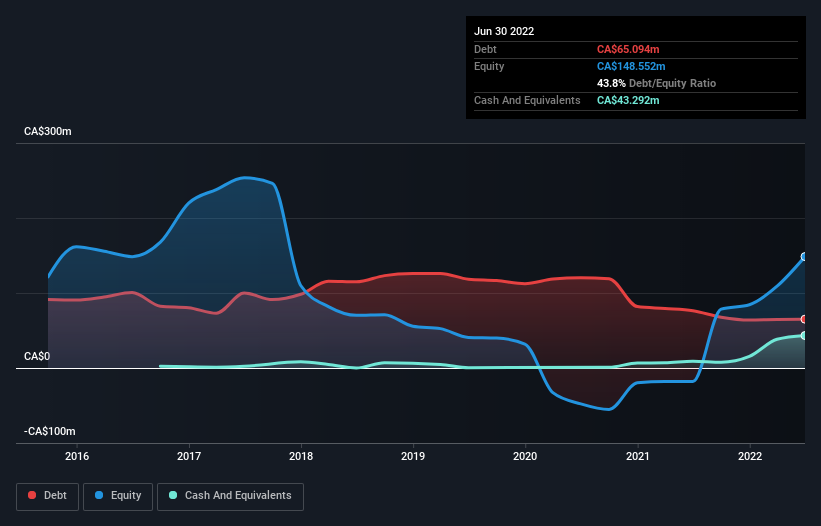Click the Cash And Equivalents tooltip label
This screenshot has height=526, width=821.
(x=527, y=100)
